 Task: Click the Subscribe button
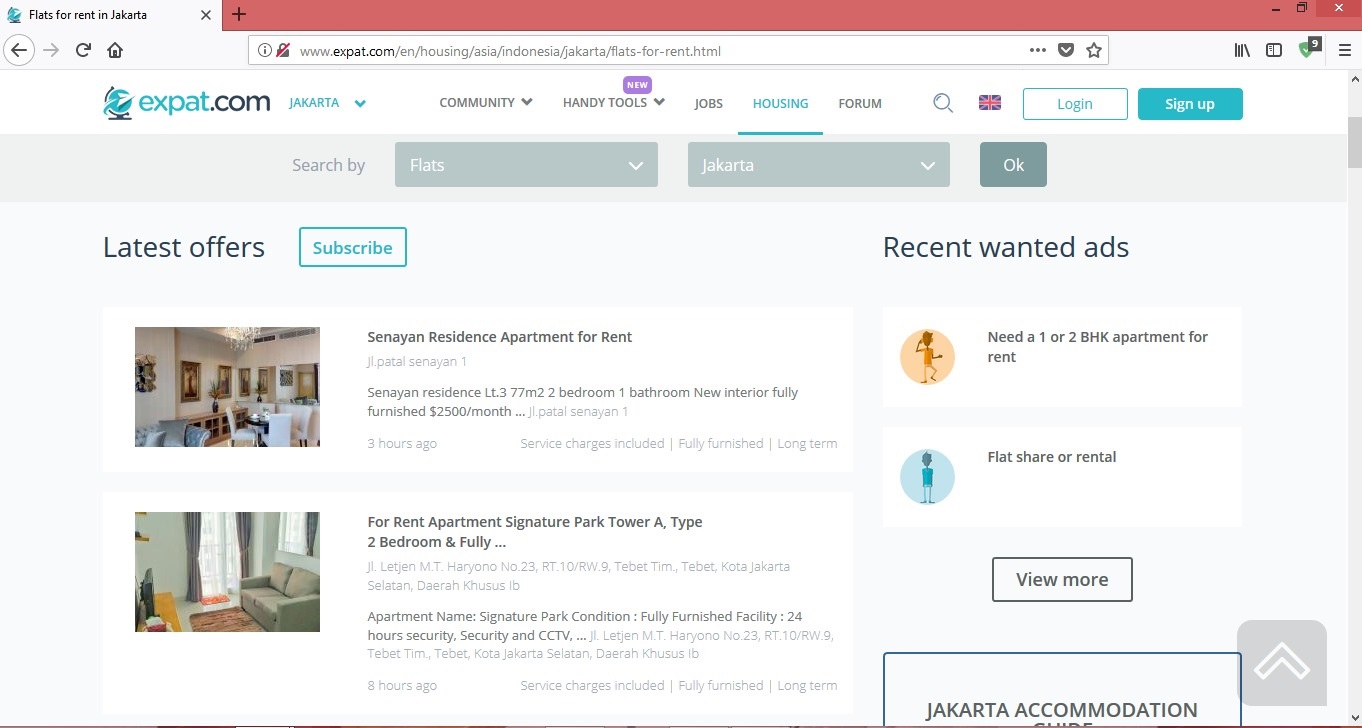click(x=352, y=248)
